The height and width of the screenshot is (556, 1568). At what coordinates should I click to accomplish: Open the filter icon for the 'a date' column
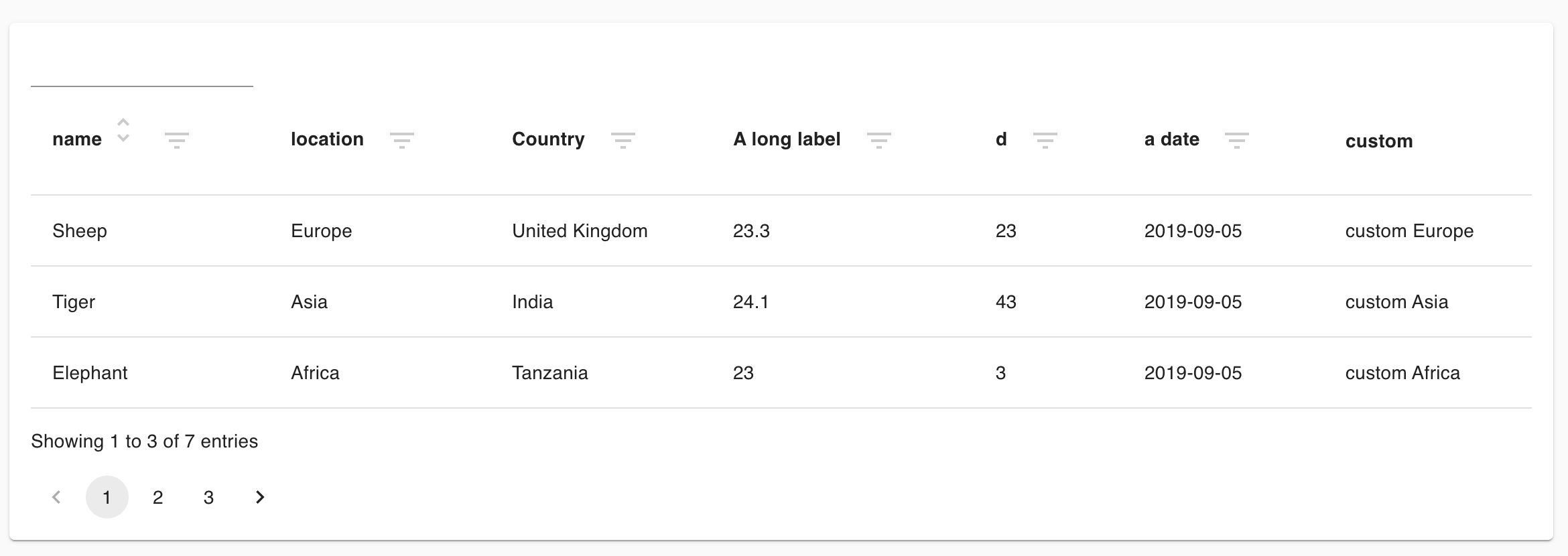pyautogui.click(x=1236, y=141)
